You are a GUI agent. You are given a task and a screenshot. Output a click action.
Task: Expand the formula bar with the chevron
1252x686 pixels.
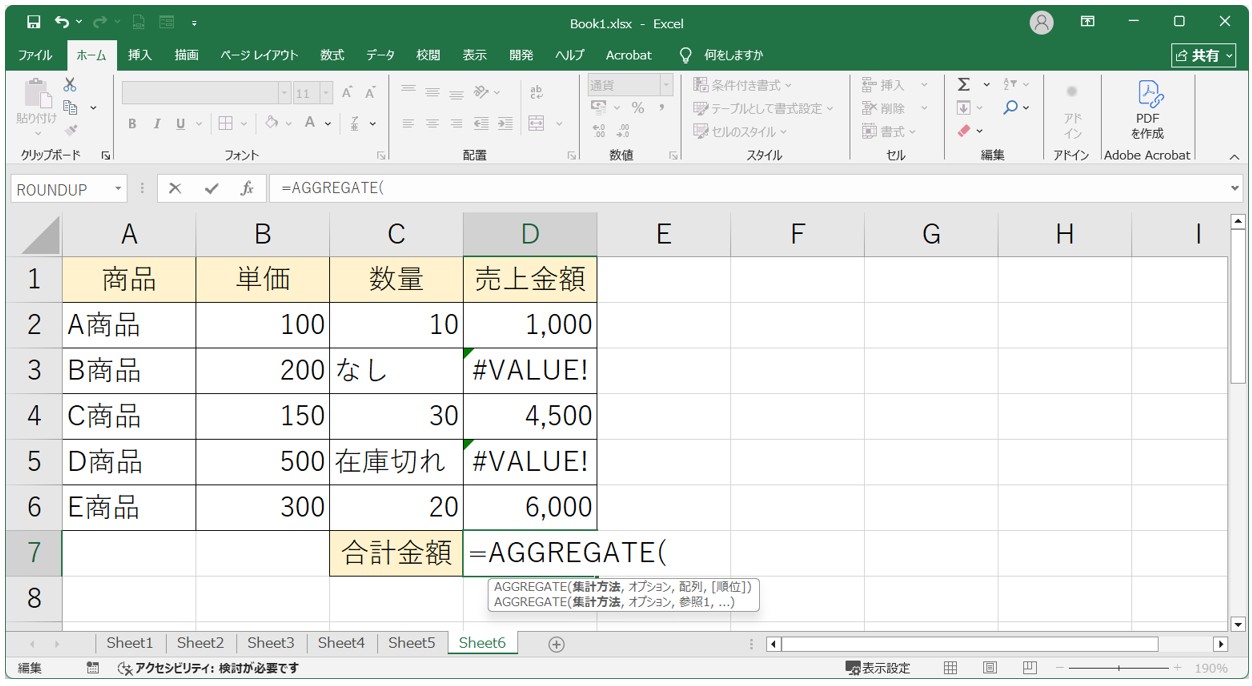[1235, 188]
